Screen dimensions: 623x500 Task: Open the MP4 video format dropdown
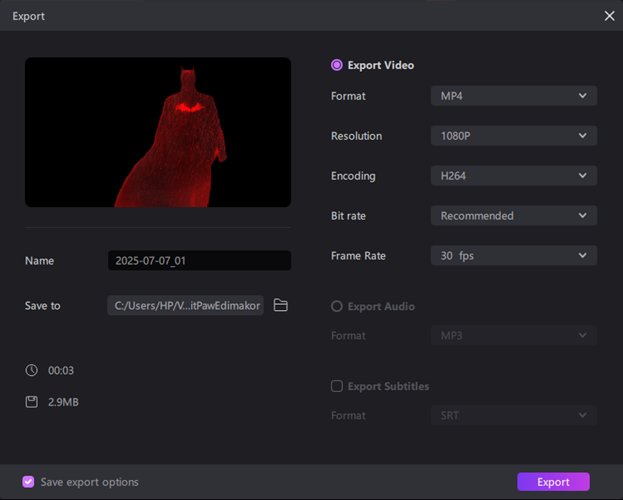pyautogui.click(x=514, y=96)
